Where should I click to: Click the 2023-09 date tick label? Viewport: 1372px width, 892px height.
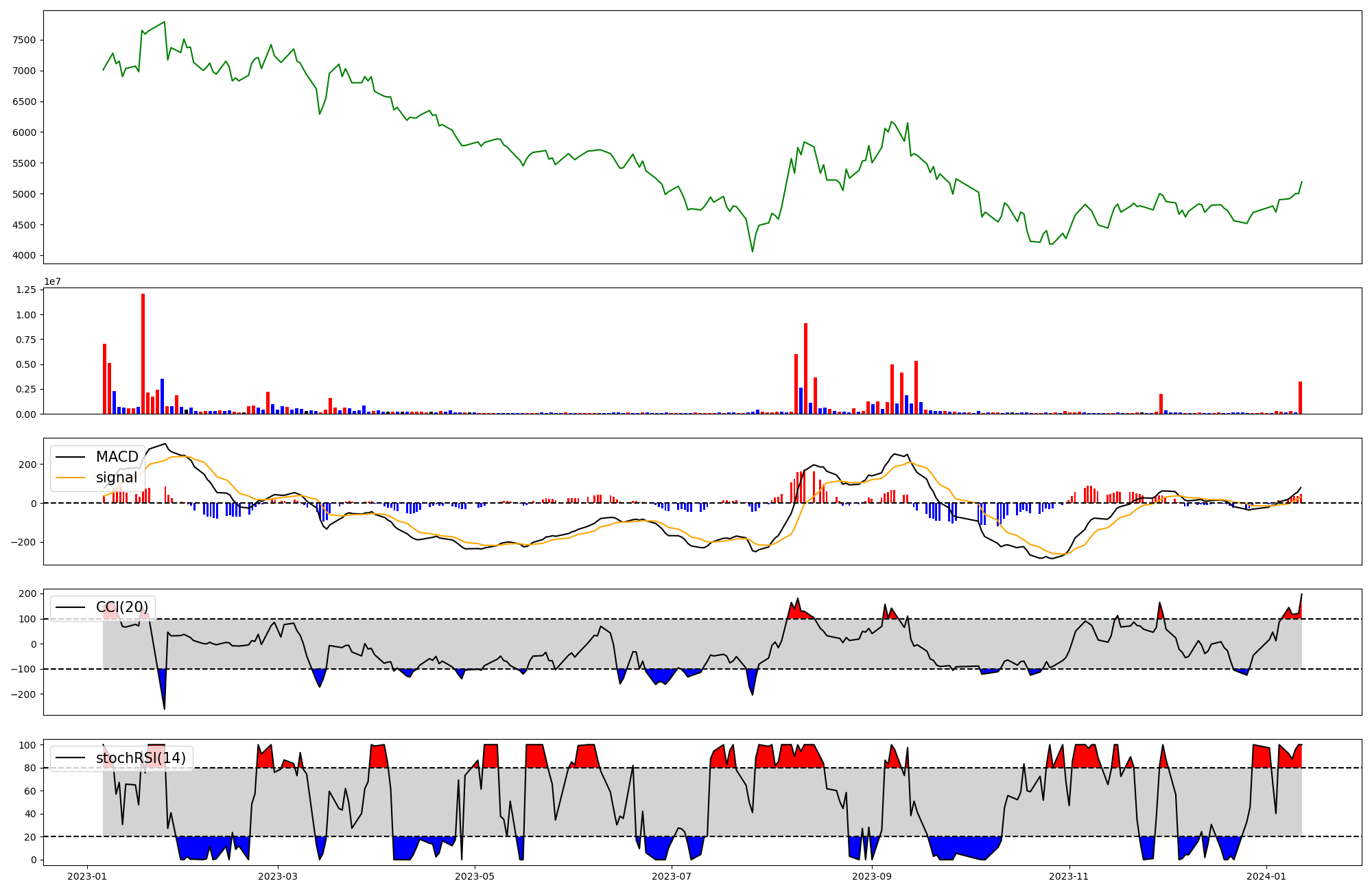coord(872,876)
